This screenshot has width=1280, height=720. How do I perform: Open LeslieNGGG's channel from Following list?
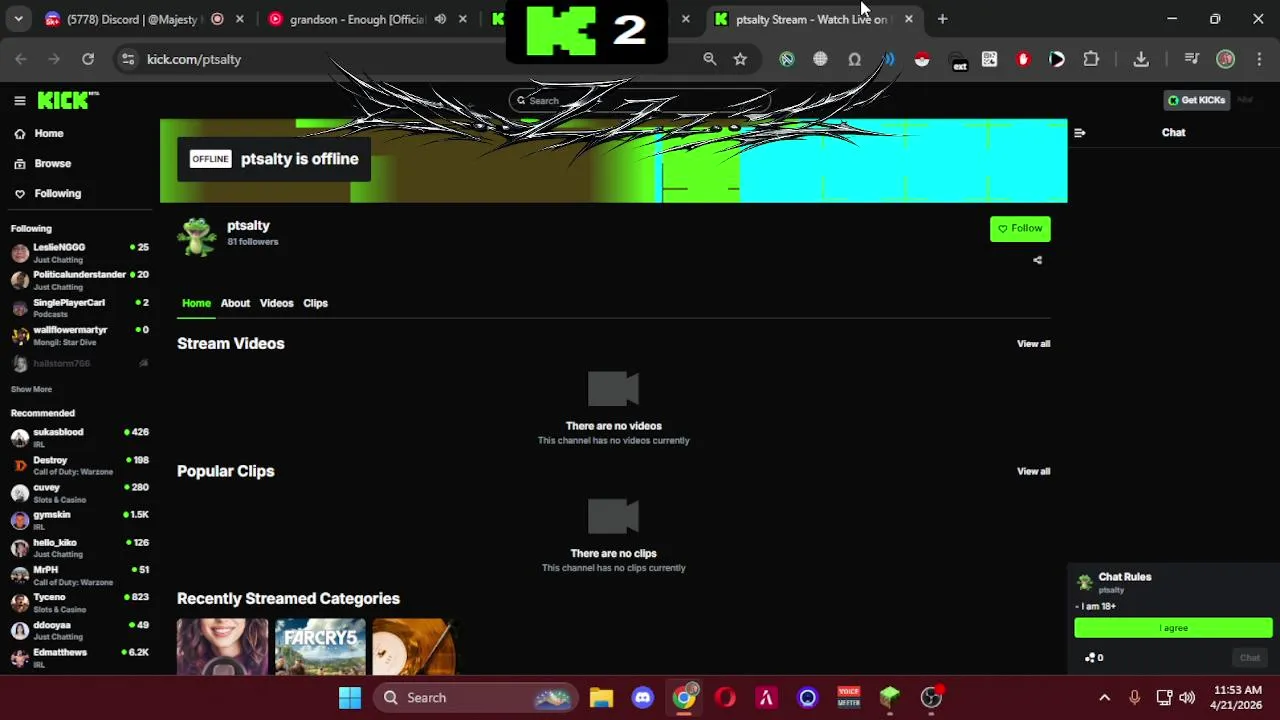coord(80,253)
